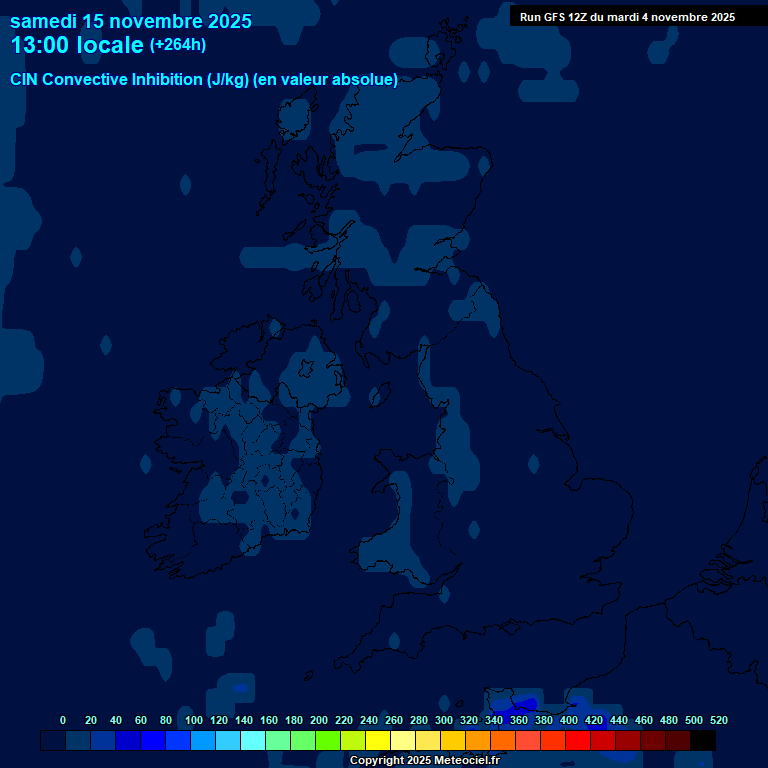Click the Copyright 2025 Meteociel.fr text
Image resolution: width=768 pixels, height=768 pixels.
(424, 760)
